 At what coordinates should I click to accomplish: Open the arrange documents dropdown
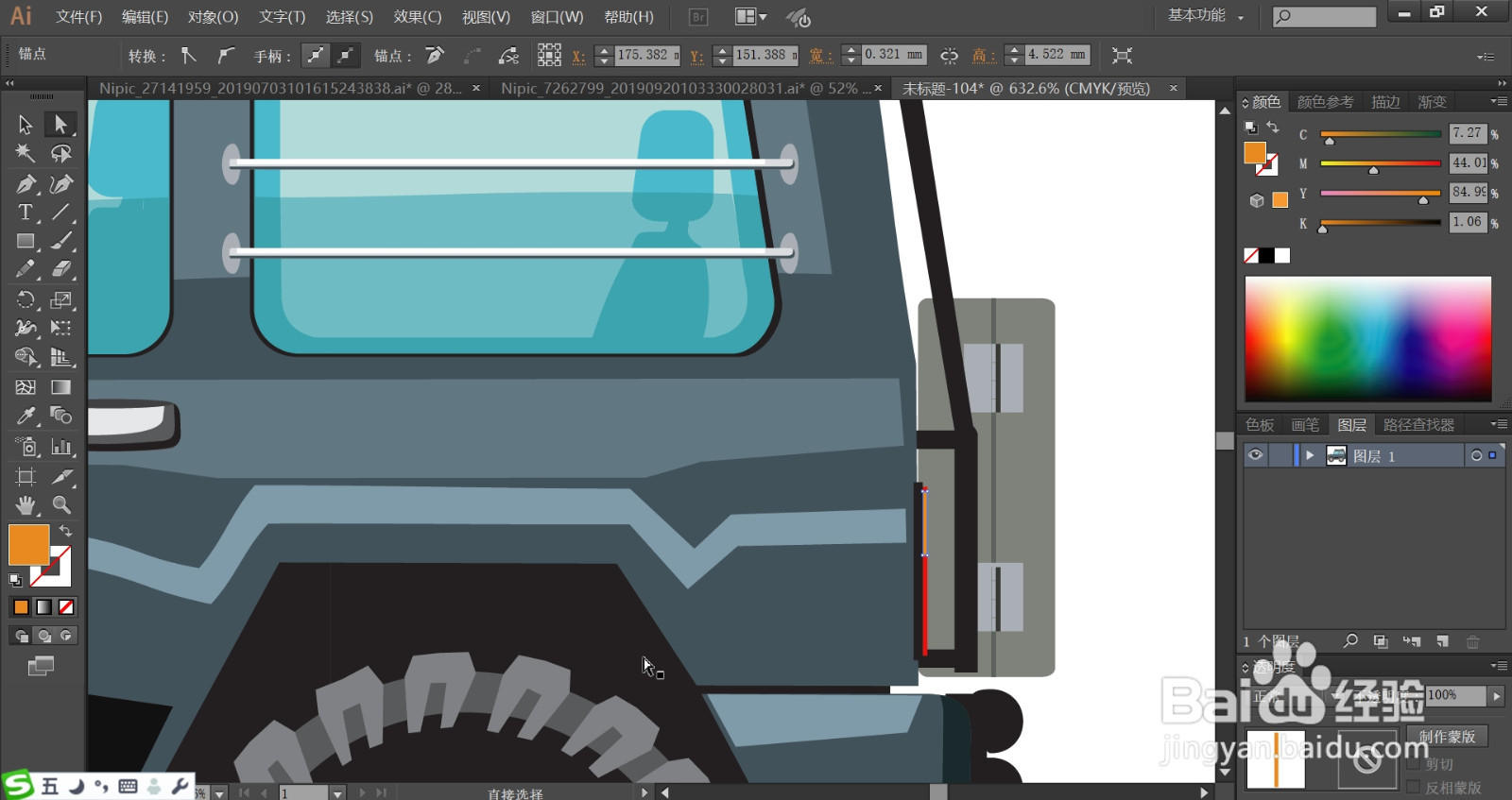pos(751,17)
